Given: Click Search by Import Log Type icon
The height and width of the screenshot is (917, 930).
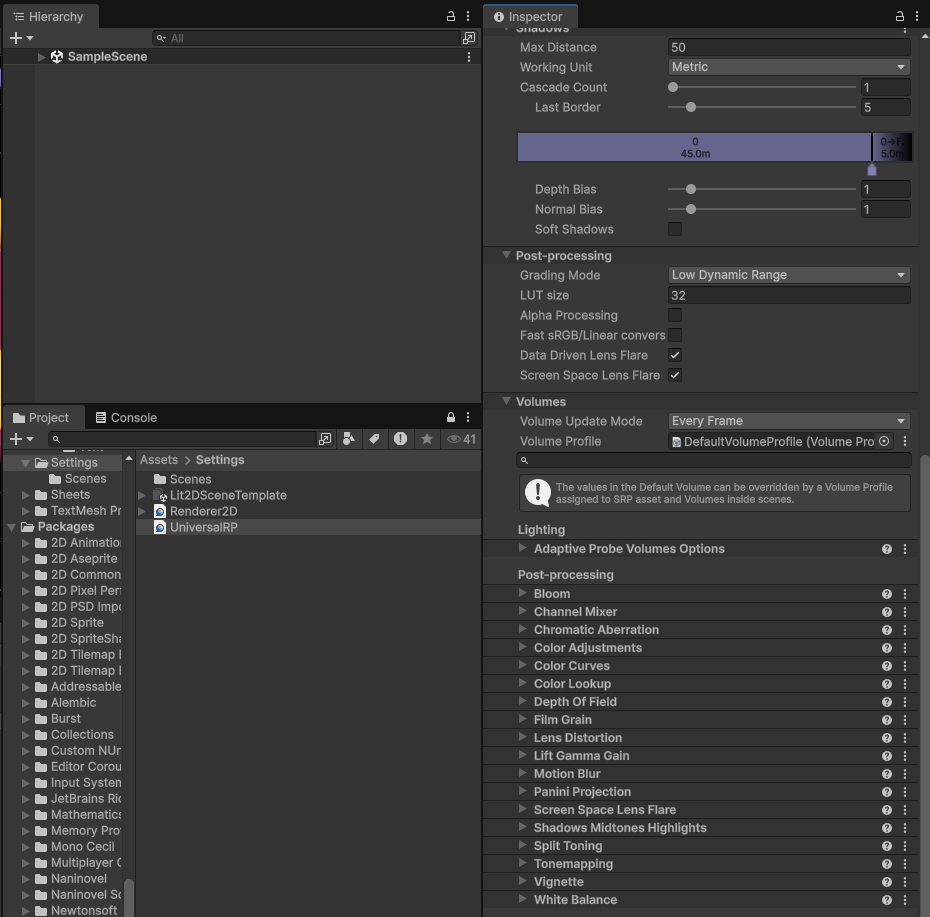Looking at the screenshot, I should 400,439.
